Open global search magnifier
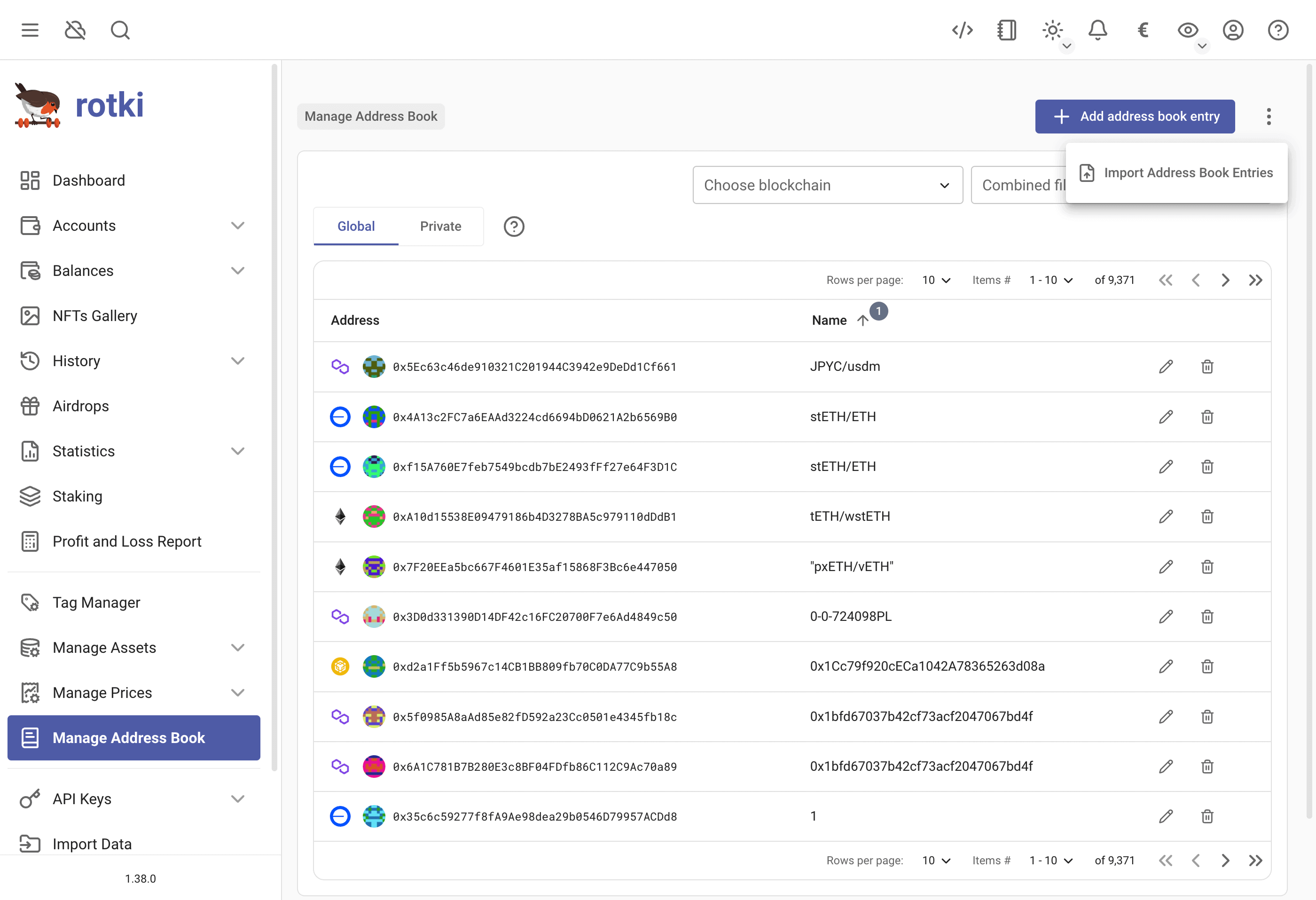The height and width of the screenshot is (900, 1316). [x=120, y=30]
